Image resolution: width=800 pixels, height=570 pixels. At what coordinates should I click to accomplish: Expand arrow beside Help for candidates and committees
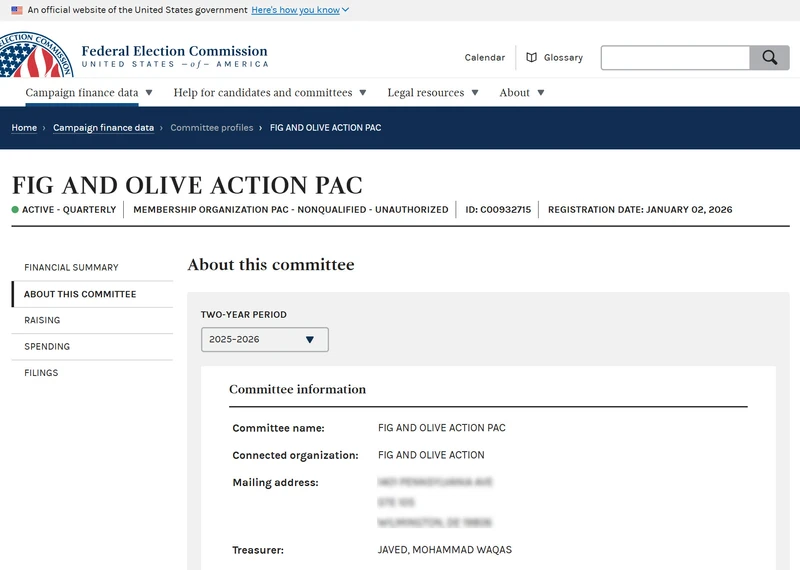(x=363, y=93)
